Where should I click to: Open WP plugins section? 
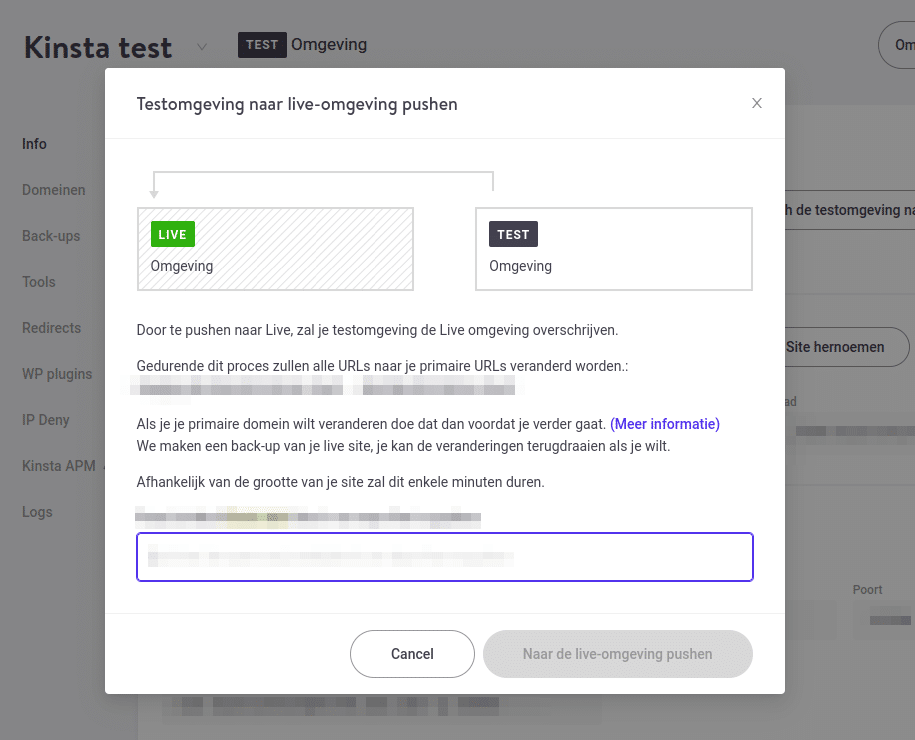pyautogui.click(x=57, y=374)
